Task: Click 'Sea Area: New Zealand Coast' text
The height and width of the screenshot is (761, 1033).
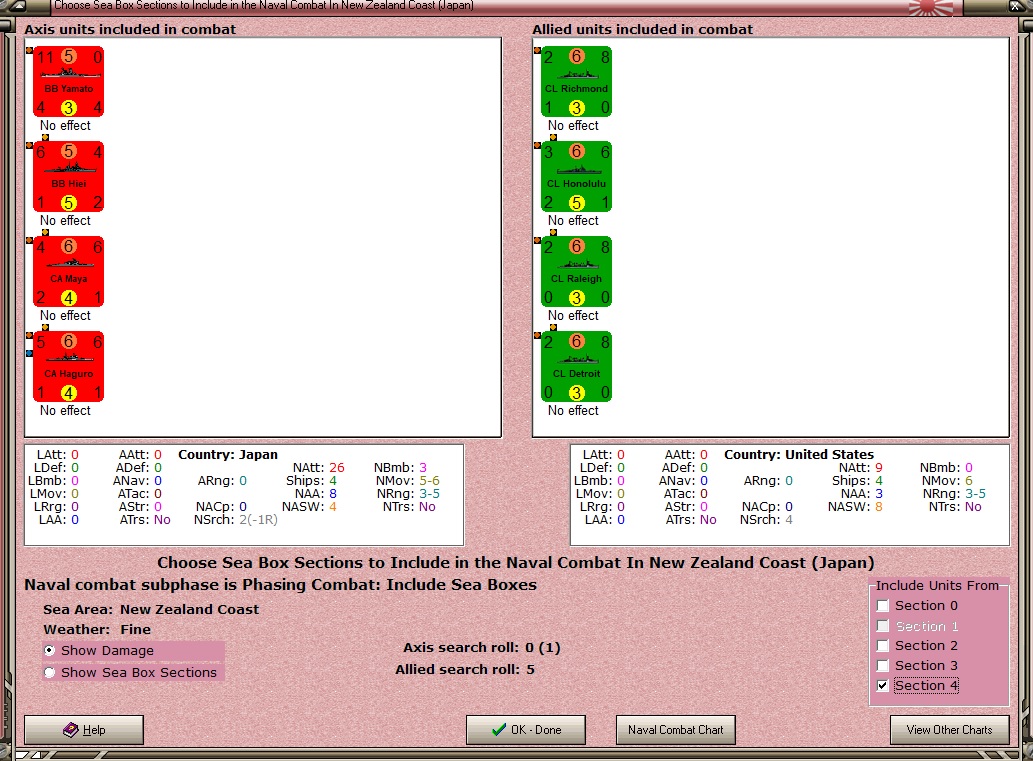Action: pyautogui.click(x=152, y=609)
